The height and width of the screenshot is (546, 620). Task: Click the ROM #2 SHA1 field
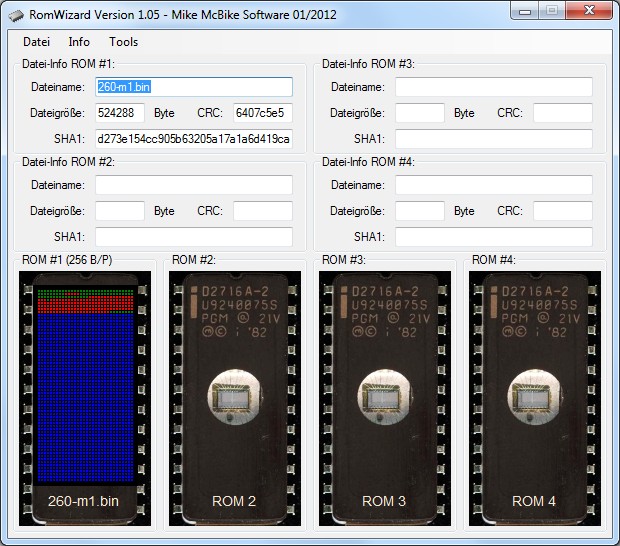194,237
